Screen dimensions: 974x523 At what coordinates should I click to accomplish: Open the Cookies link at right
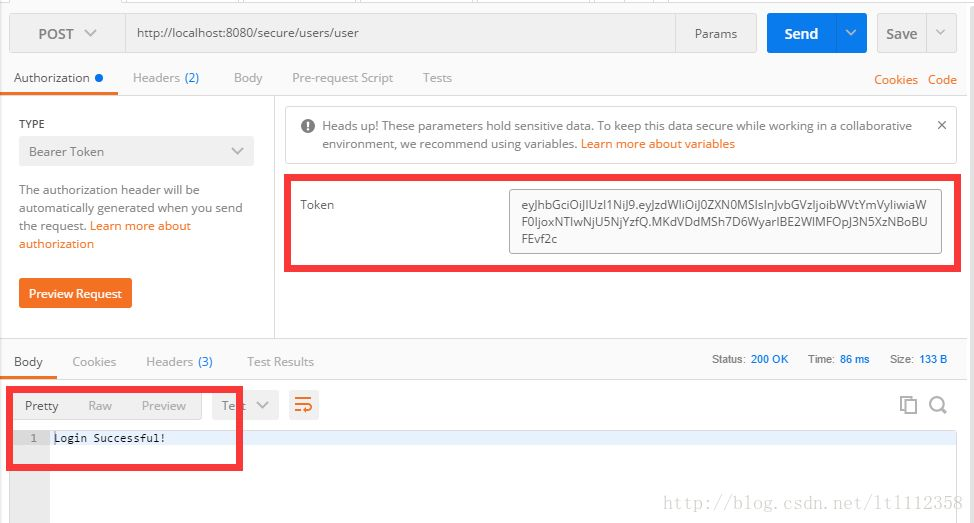(896, 80)
